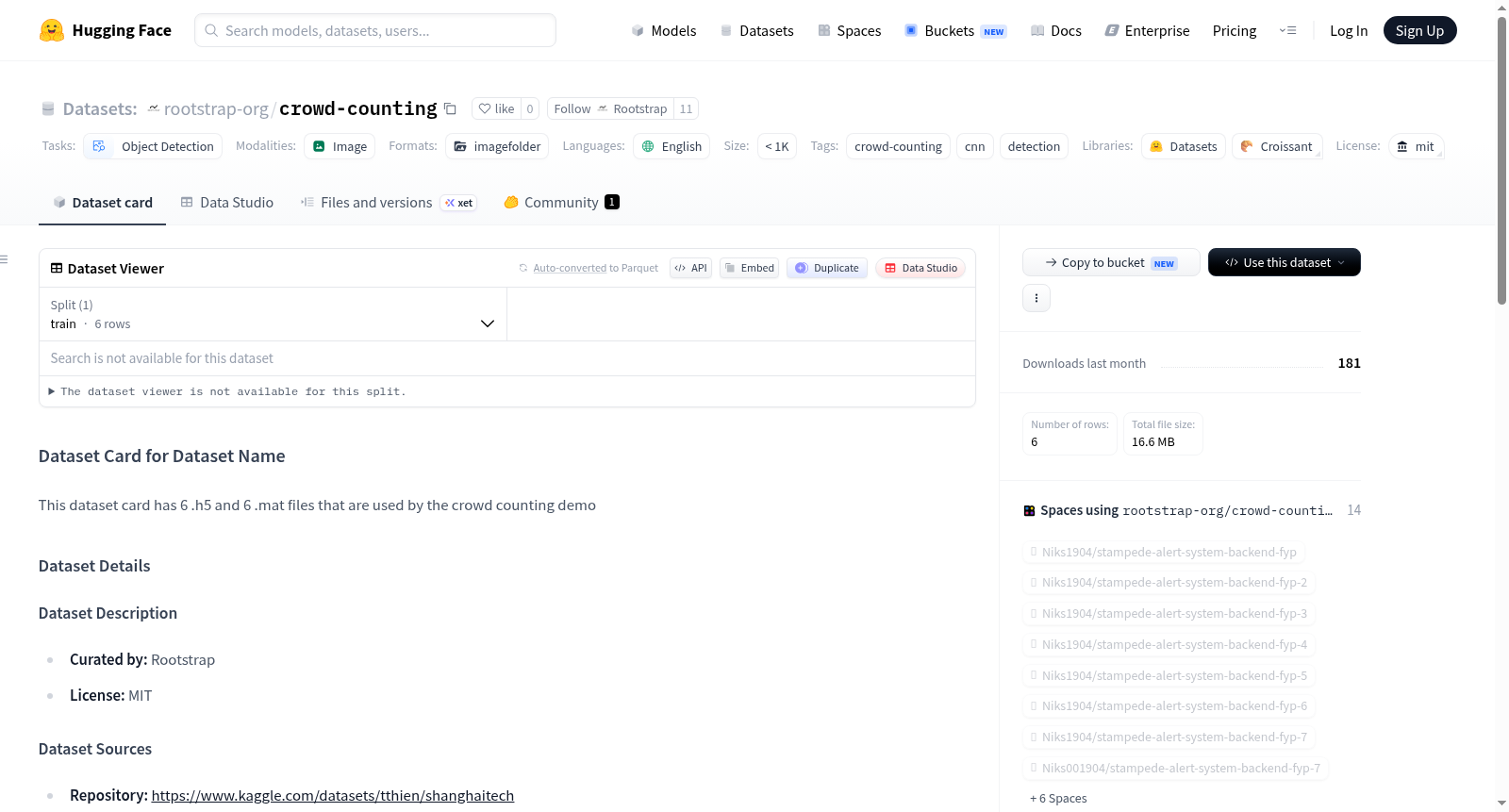Select the mit license tag
The height and width of the screenshot is (812, 1509).
click(x=1416, y=146)
